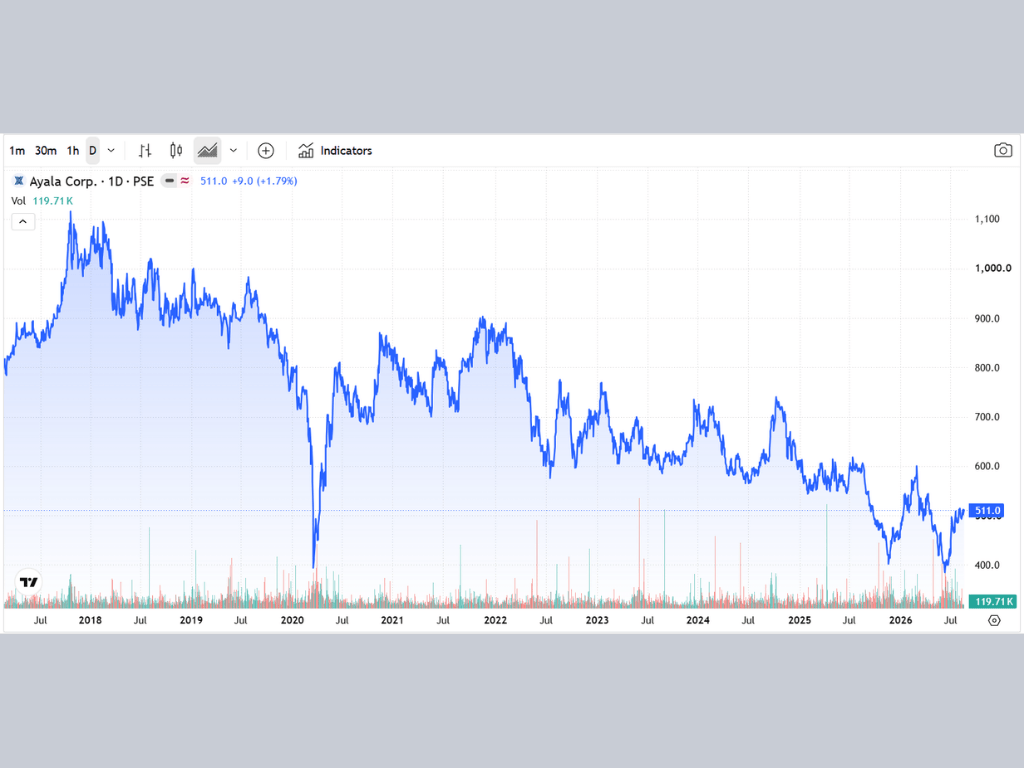
Task: Open the timeframe dropdown arrow
Action: coord(111,151)
